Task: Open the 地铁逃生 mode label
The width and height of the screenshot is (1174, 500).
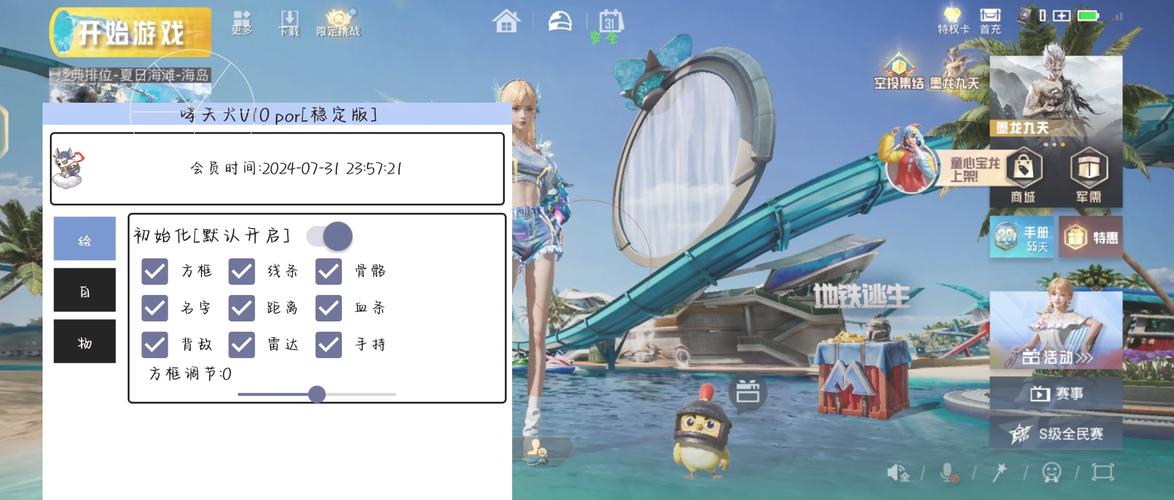Action: point(861,295)
